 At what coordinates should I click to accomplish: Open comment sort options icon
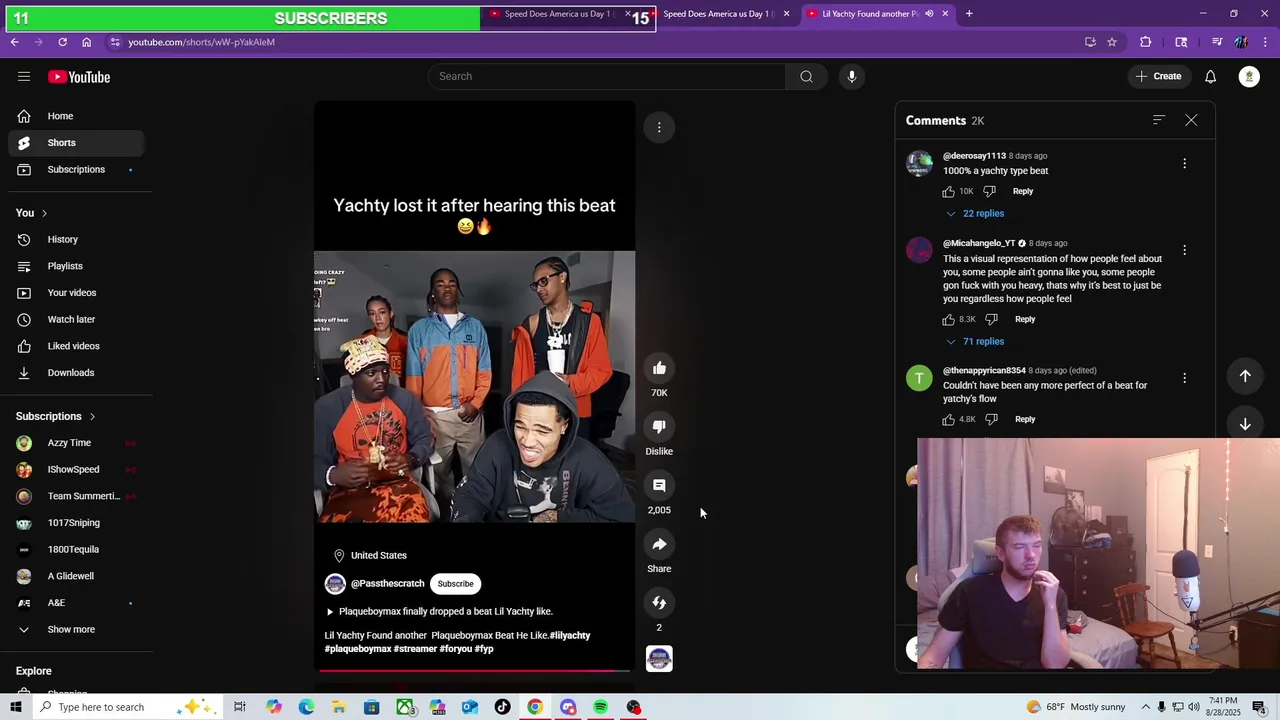point(1159,120)
